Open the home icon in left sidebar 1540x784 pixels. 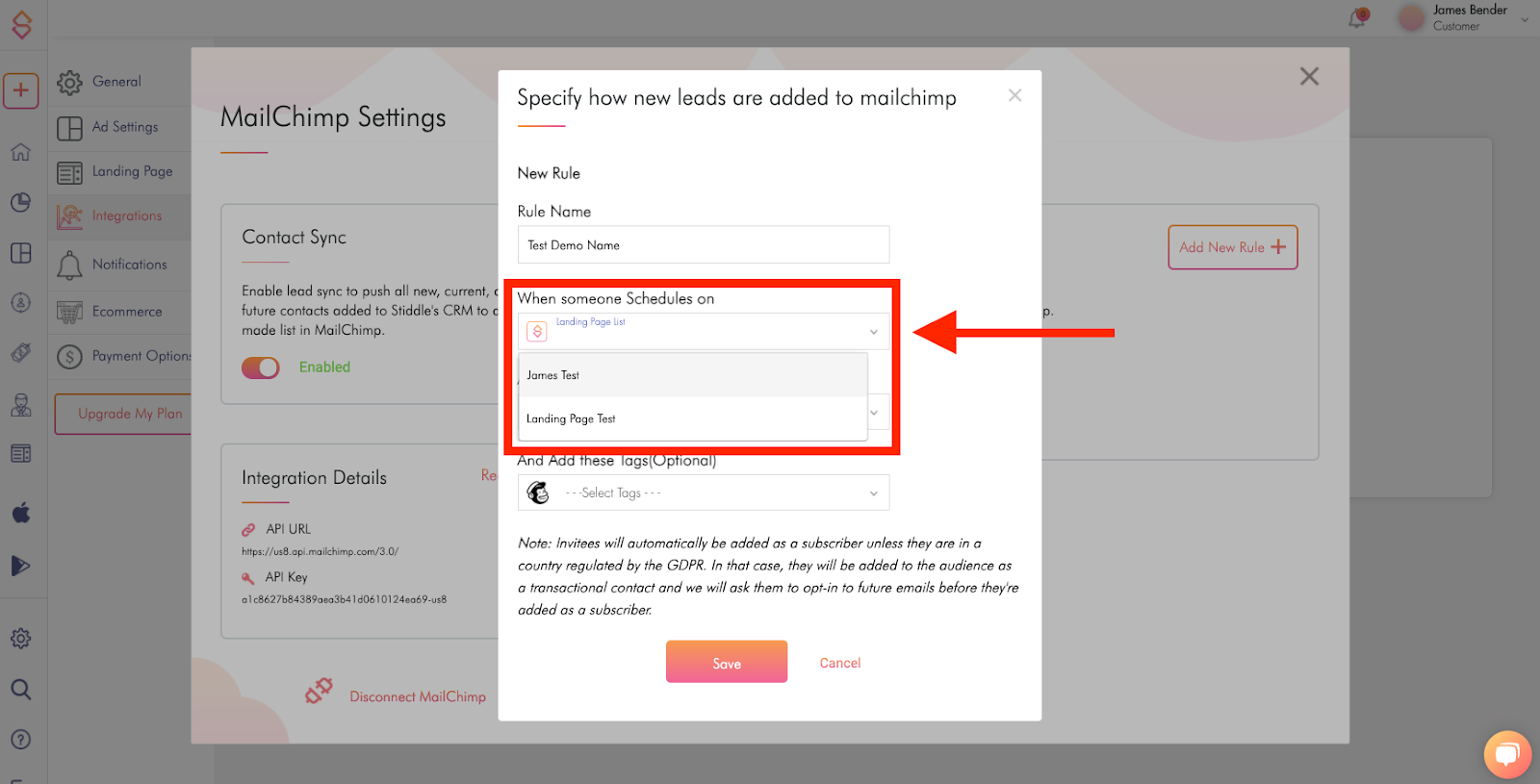coord(20,152)
